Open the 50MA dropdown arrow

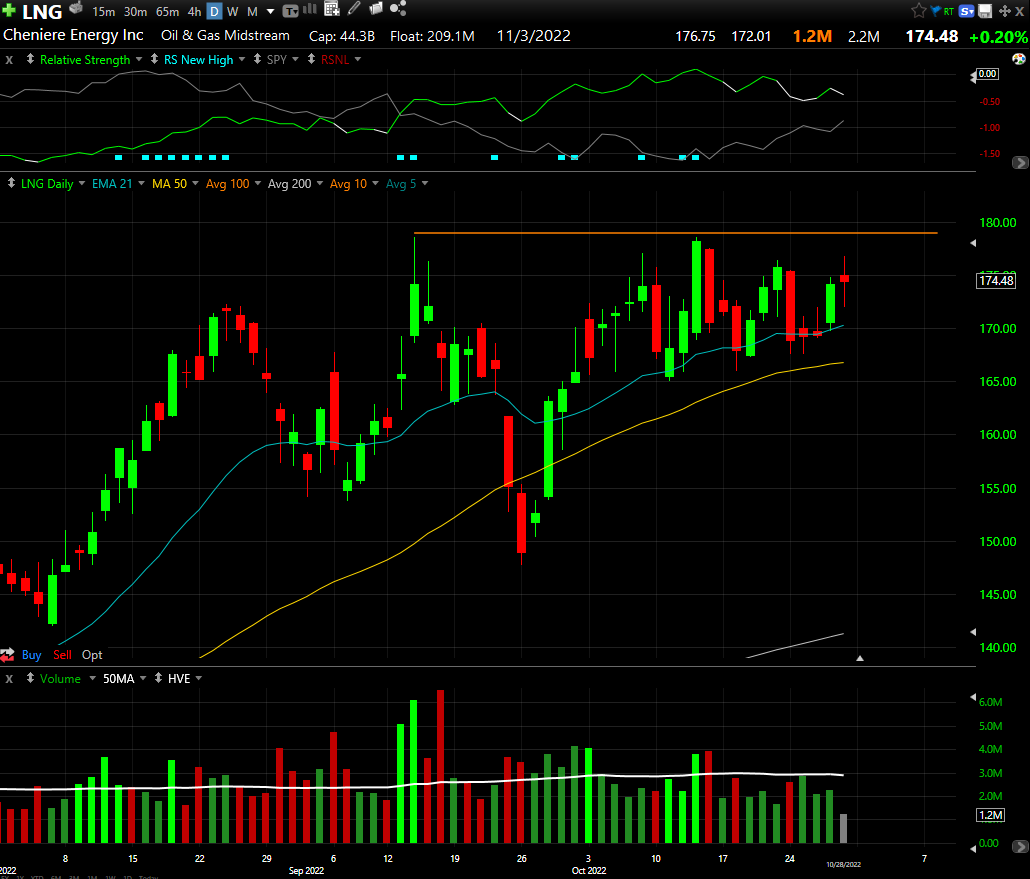[x=143, y=678]
